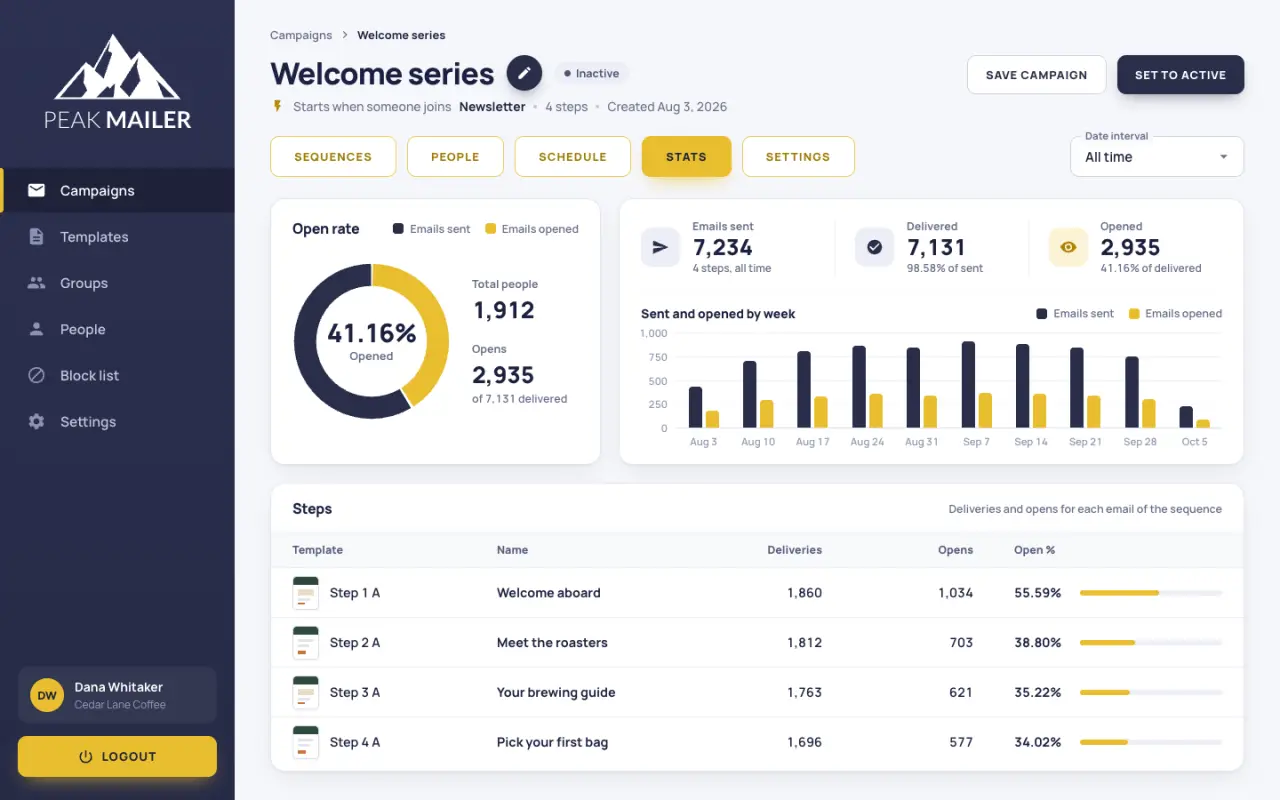Open People in the sidebar menu
1280x800 pixels.
coord(117,329)
